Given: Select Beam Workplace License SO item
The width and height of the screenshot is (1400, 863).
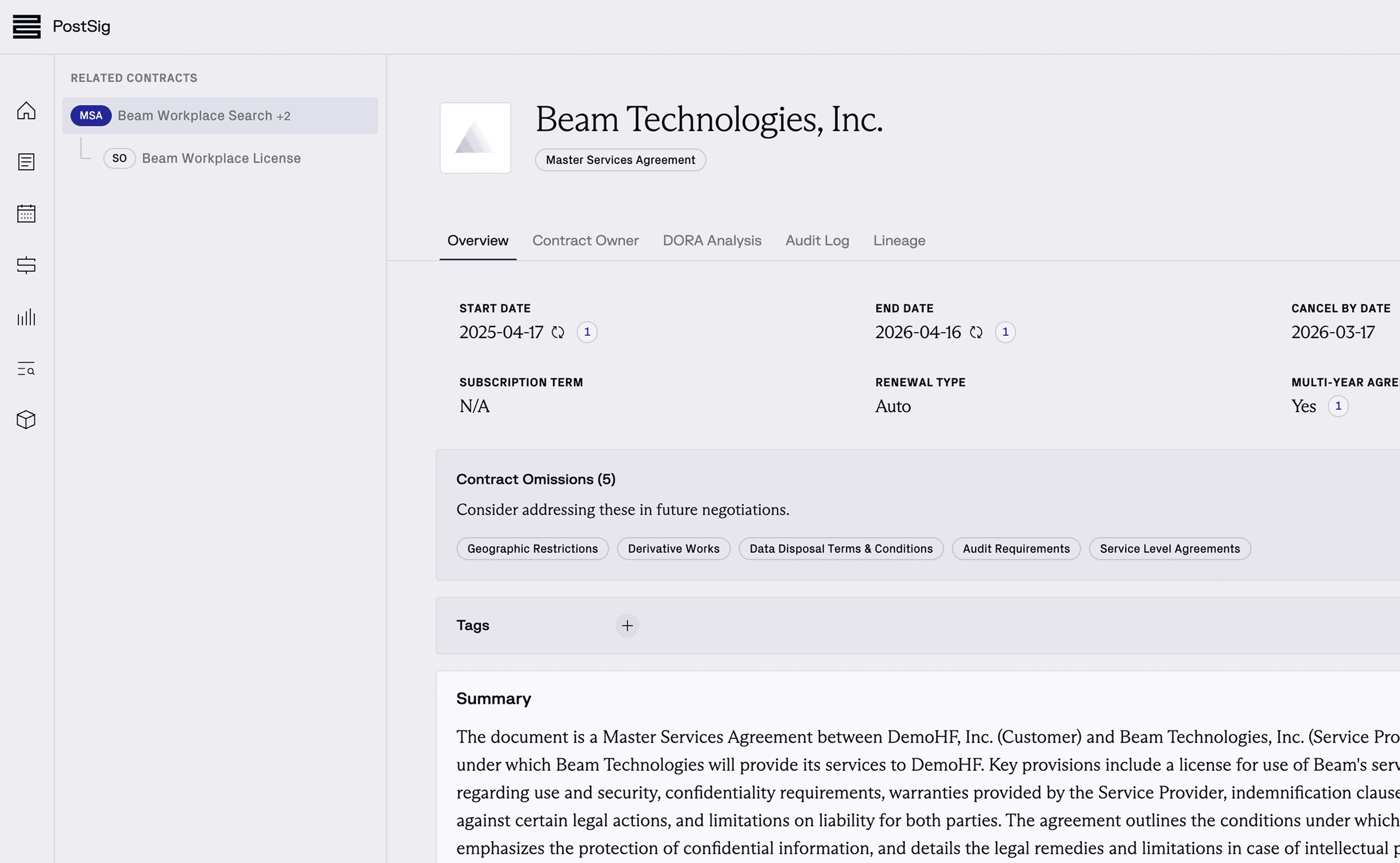Looking at the screenshot, I should coord(221,158).
